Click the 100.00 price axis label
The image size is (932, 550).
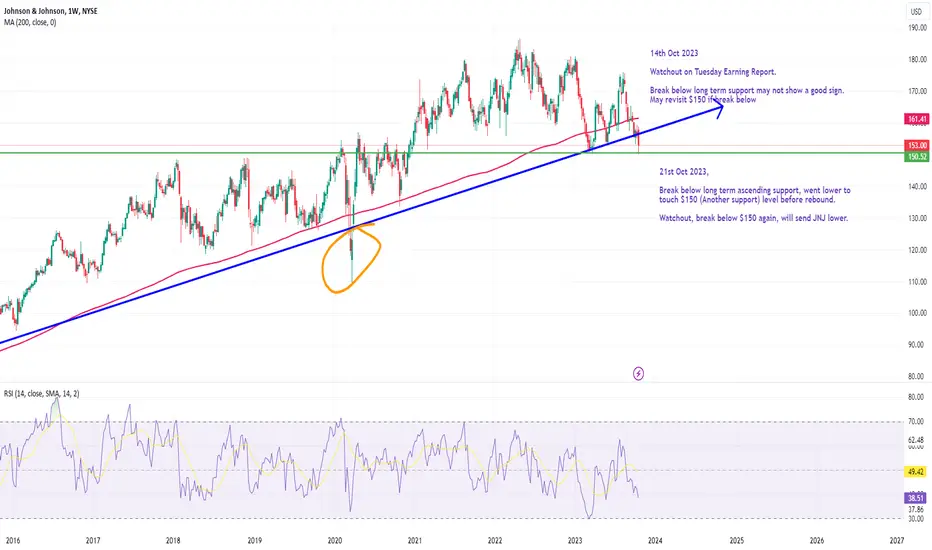[x=917, y=313]
